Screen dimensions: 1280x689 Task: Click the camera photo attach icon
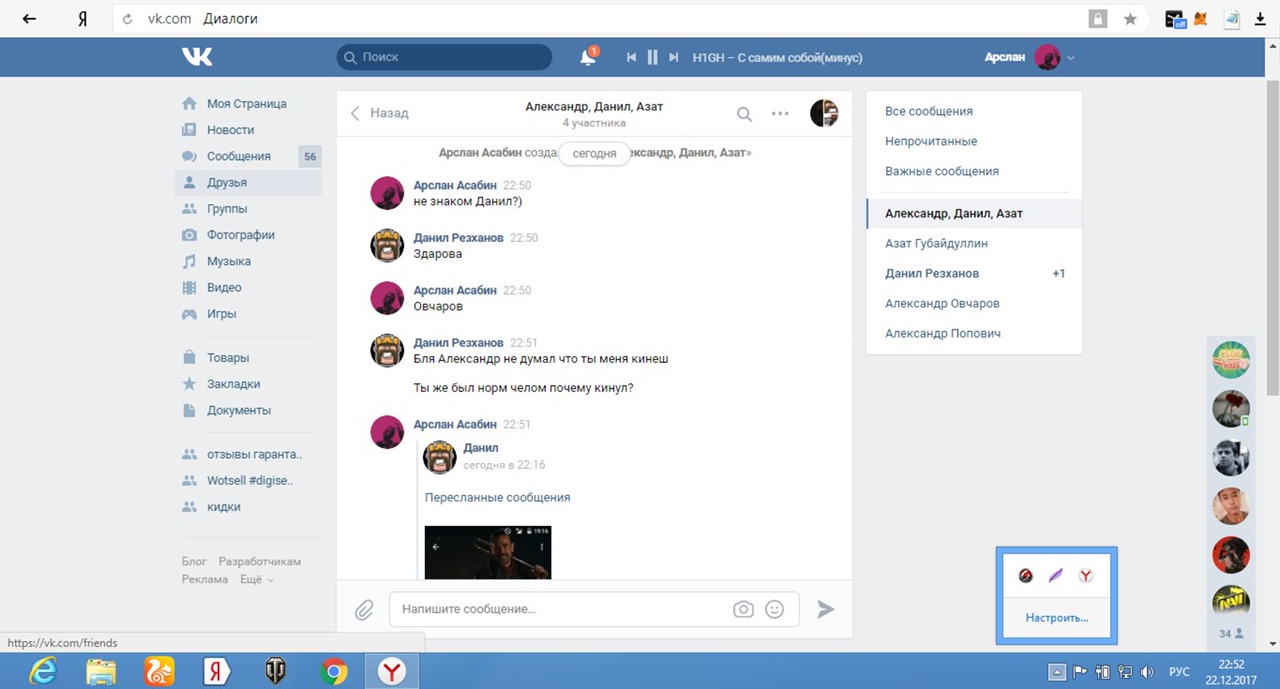(x=743, y=609)
